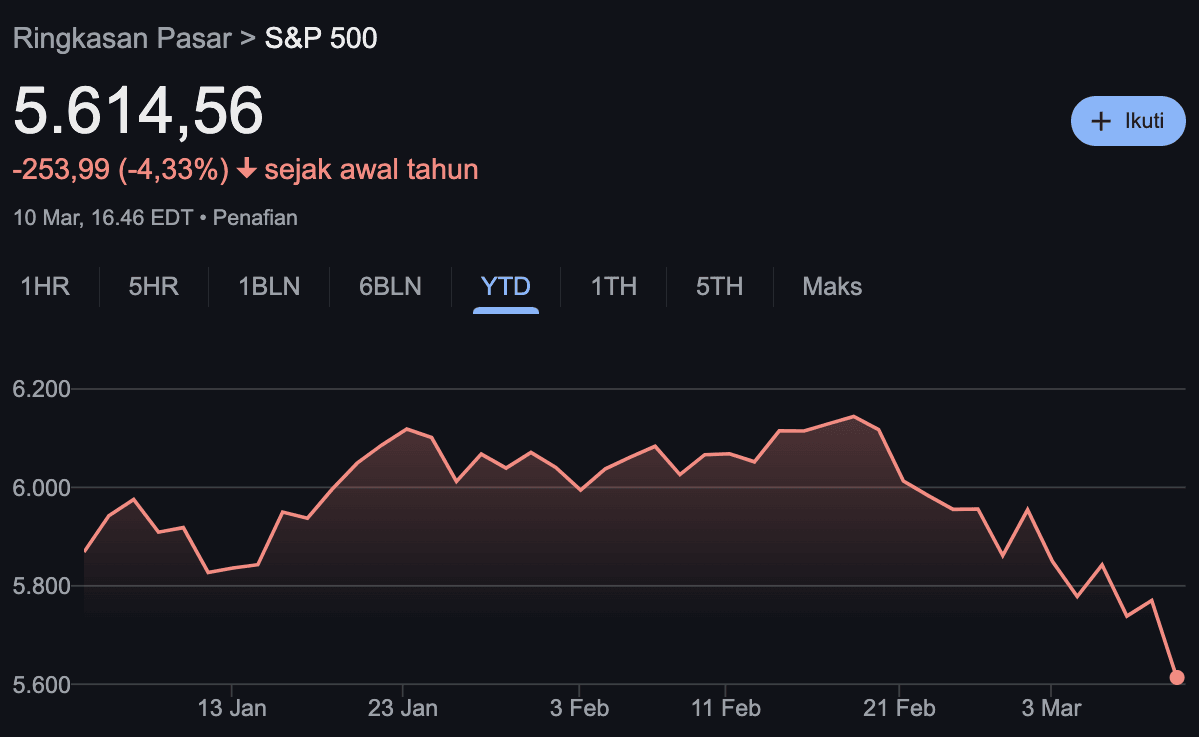
Task: Show the Maks all-time chart
Action: coord(831,287)
